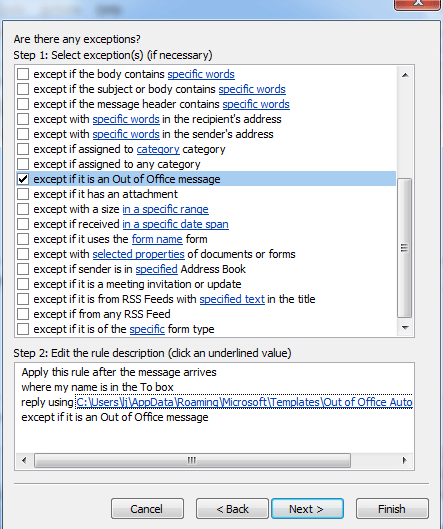Go back with the Back button
The width and height of the screenshot is (443, 529).
[232, 509]
